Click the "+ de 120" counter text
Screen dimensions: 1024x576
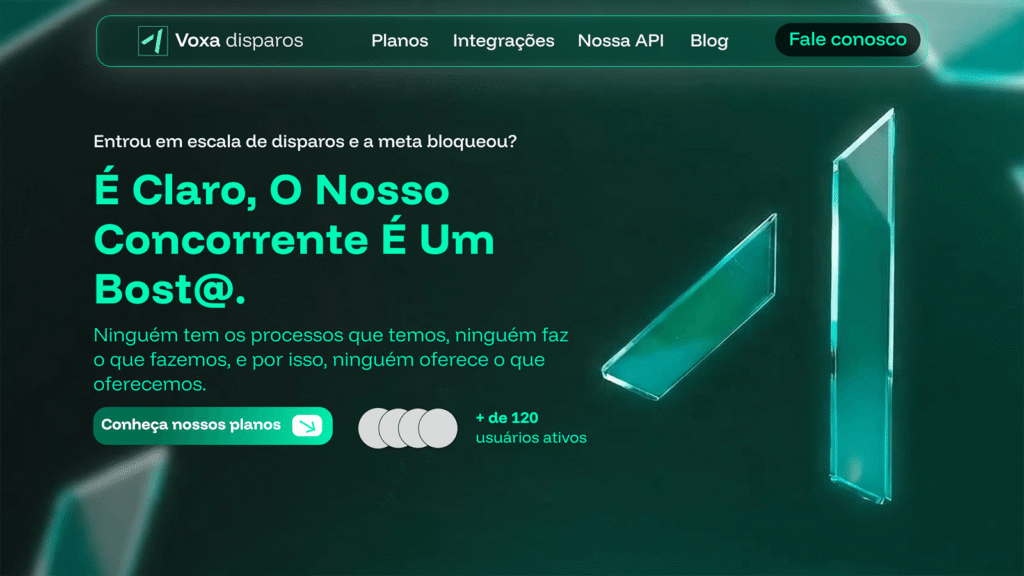click(507, 418)
